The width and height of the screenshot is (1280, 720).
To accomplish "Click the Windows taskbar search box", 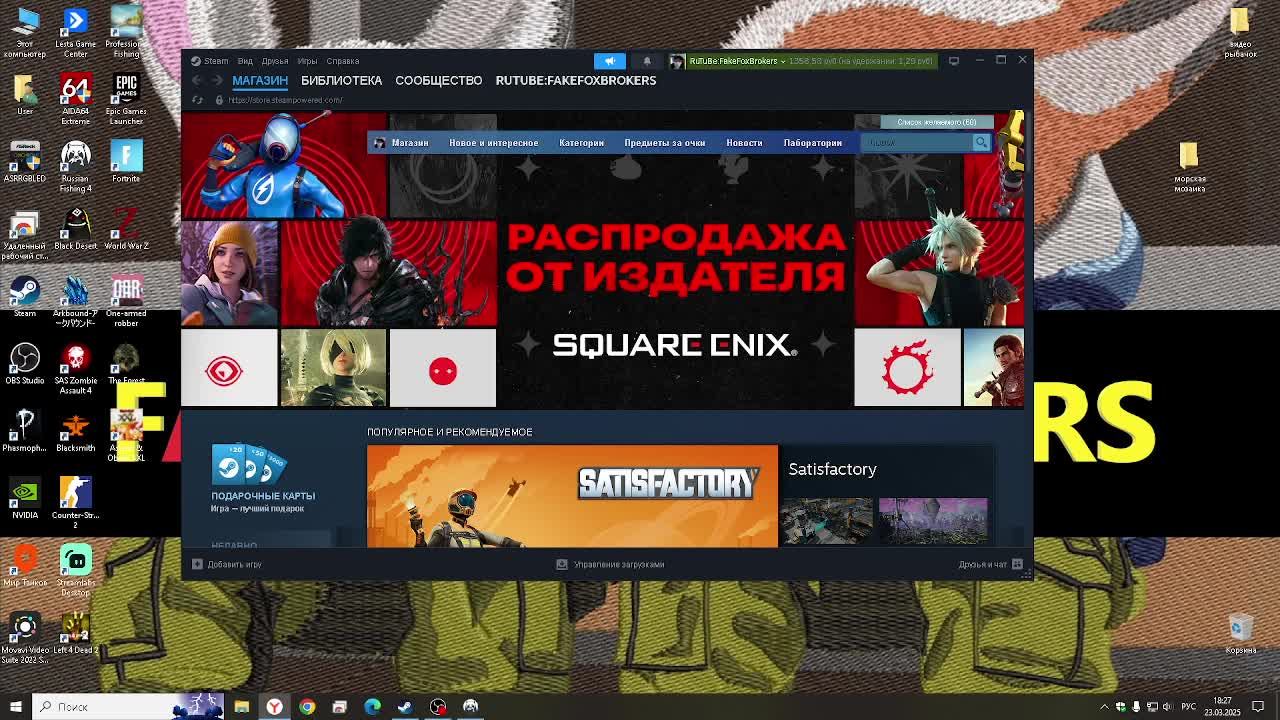I will point(128,707).
